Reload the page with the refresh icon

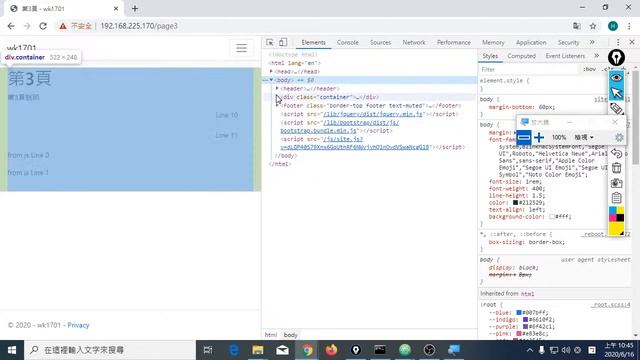[43, 26]
